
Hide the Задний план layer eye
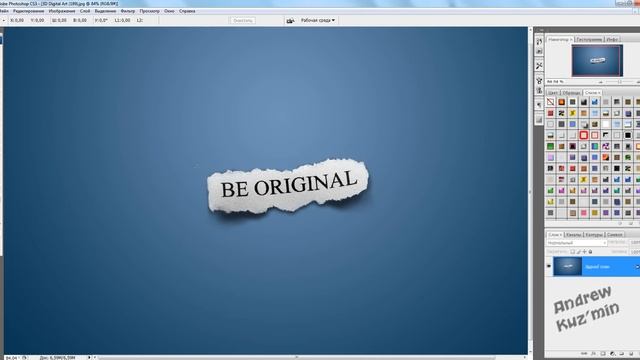[x=549, y=266]
